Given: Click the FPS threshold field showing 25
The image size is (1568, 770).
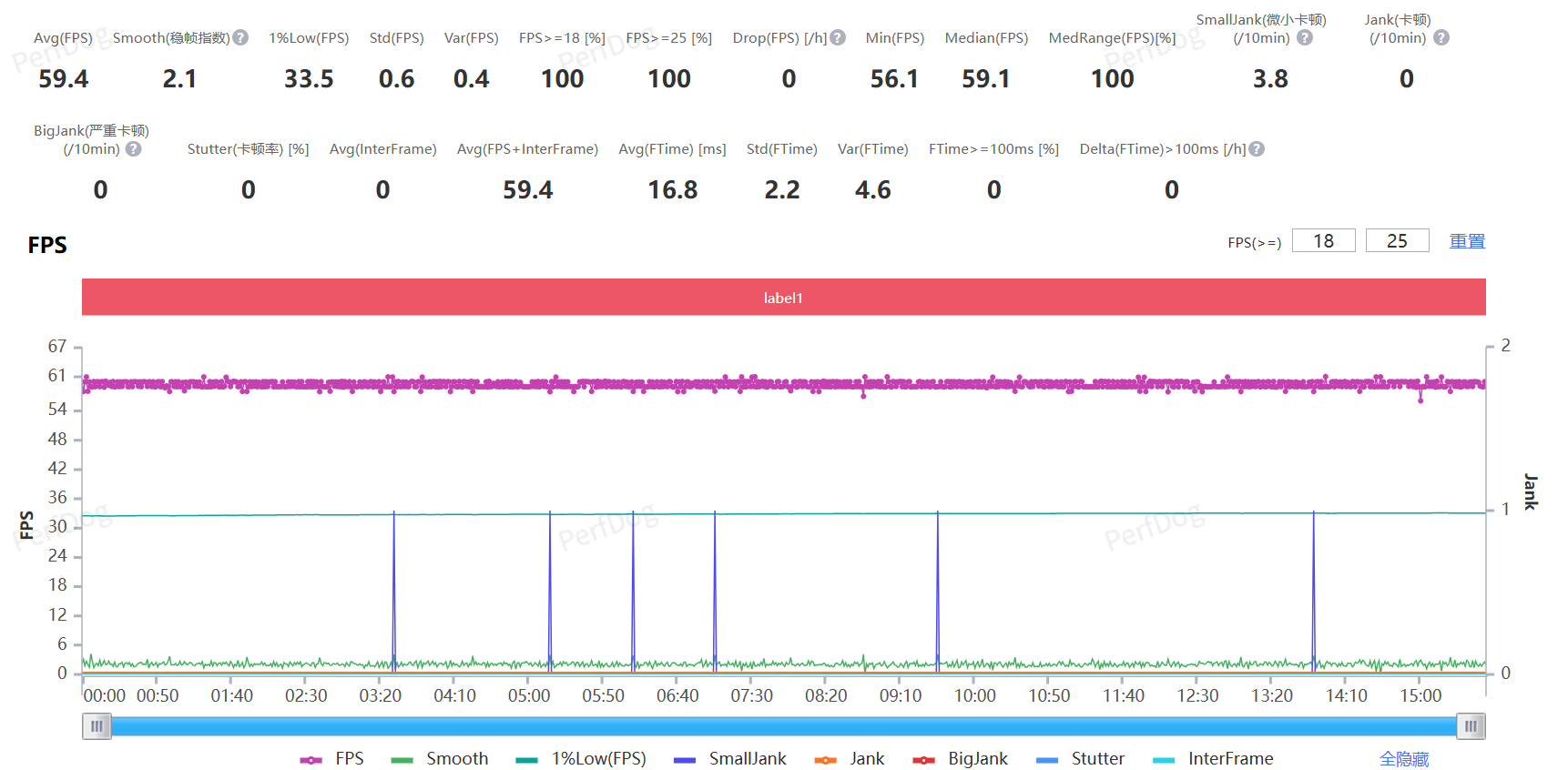Looking at the screenshot, I should [1397, 241].
